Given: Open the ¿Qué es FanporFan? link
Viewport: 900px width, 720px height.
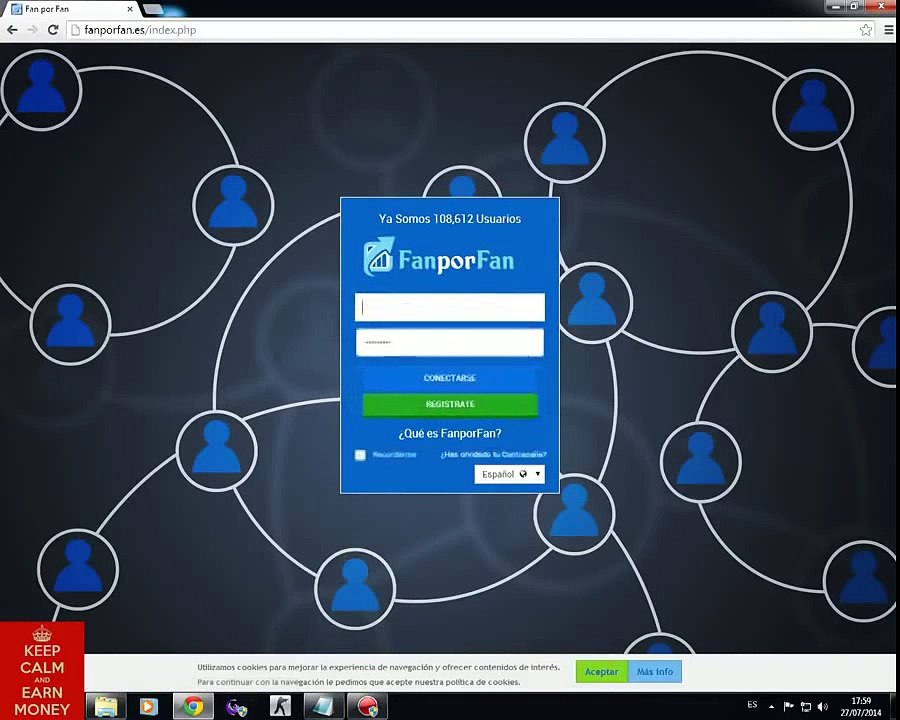Looking at the screenshot, I should 450,433.
